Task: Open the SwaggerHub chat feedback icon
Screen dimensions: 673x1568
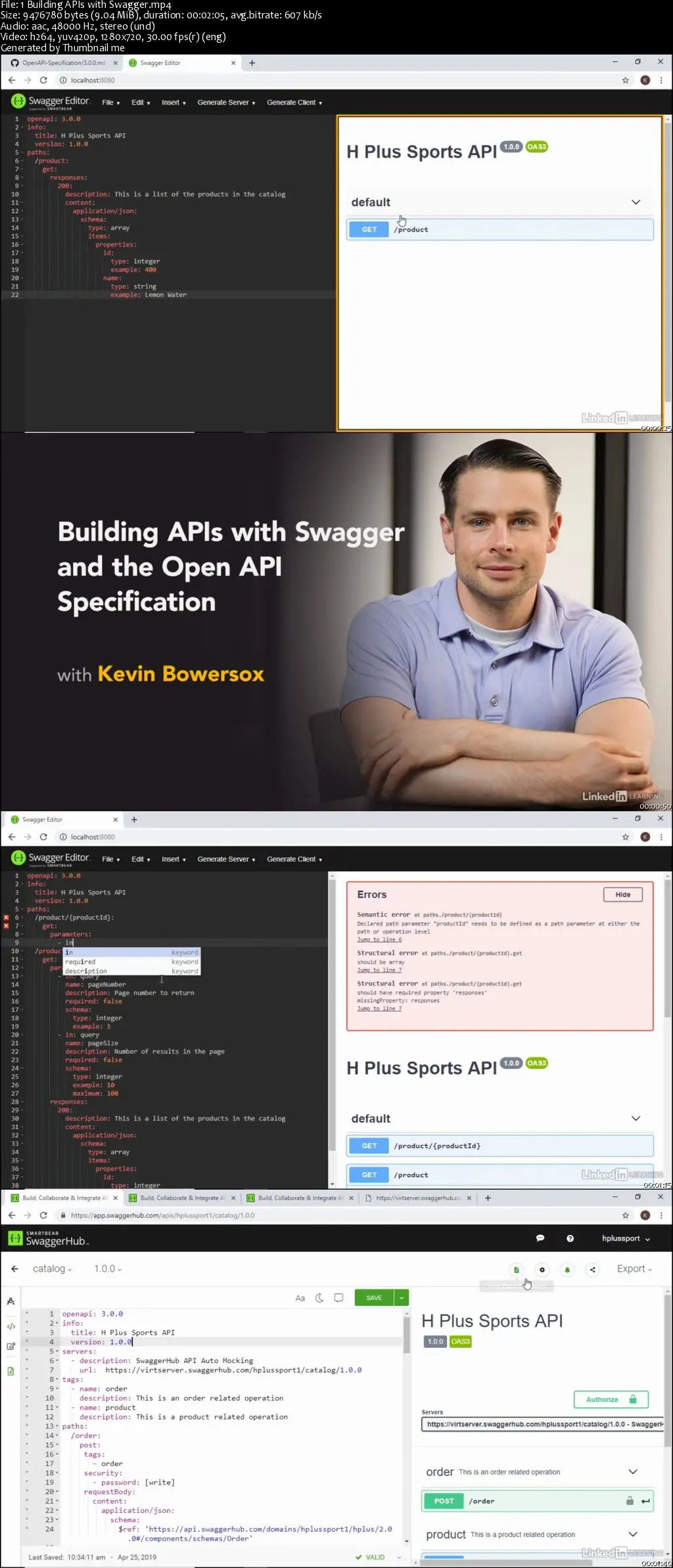Action: [x=540, y=1238]
